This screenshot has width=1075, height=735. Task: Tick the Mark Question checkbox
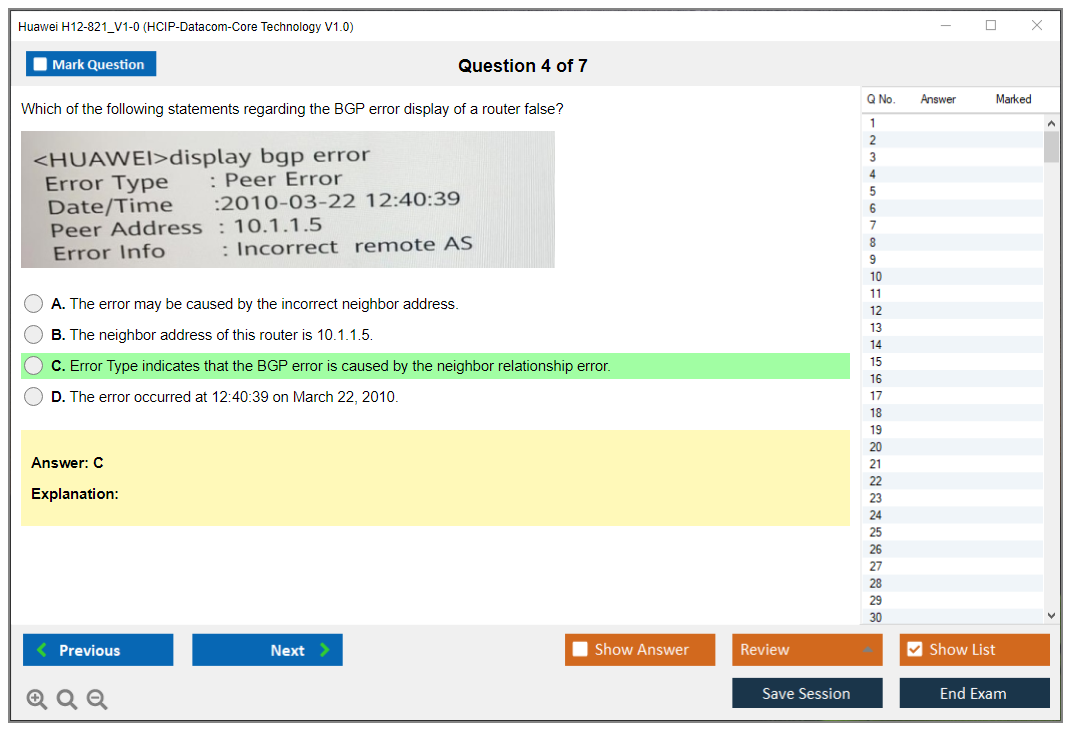(41, 64)
